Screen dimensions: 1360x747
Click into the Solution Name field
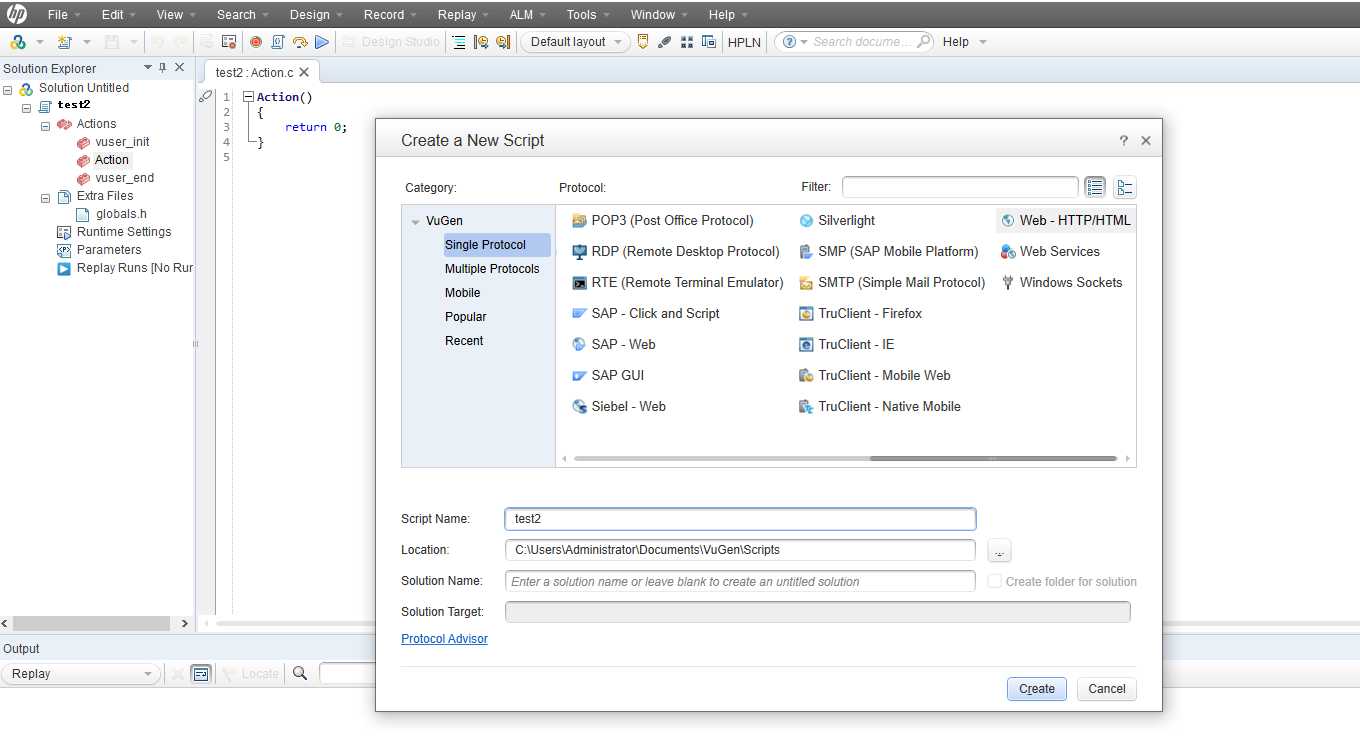[x=740, y=581]
